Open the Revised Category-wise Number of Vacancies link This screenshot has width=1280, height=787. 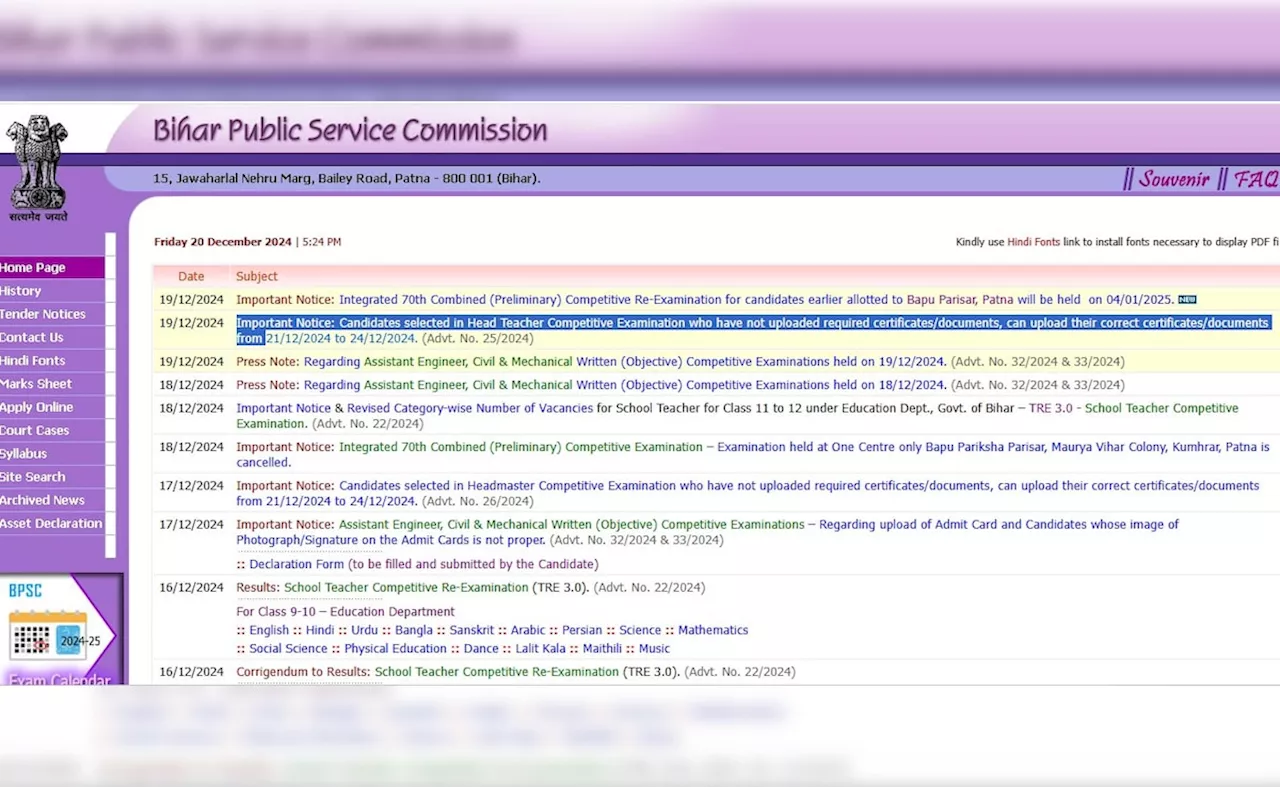[470, 408]
